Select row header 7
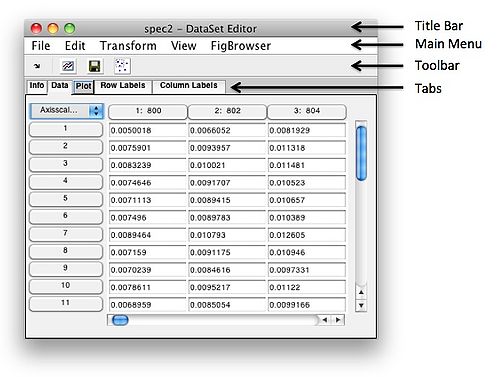The height and width of the screenshot is (377, 500). (x=66, y=234)
